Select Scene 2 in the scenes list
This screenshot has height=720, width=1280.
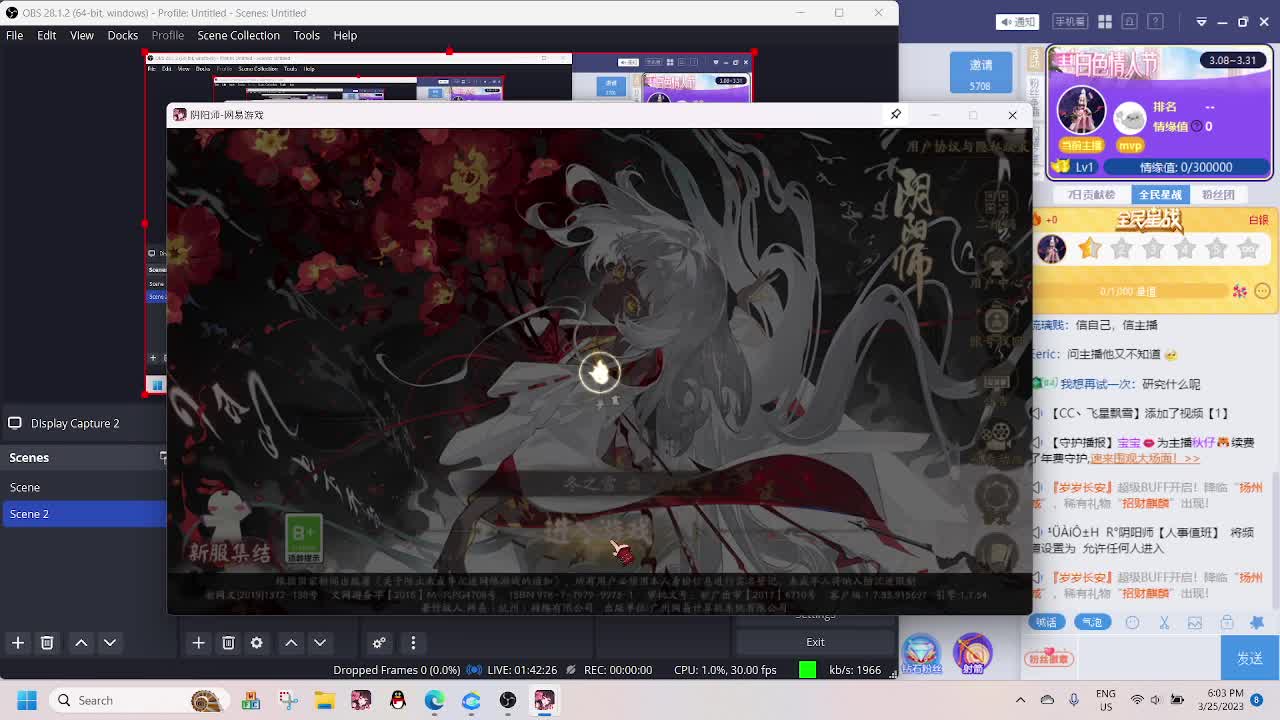(84, 514)
